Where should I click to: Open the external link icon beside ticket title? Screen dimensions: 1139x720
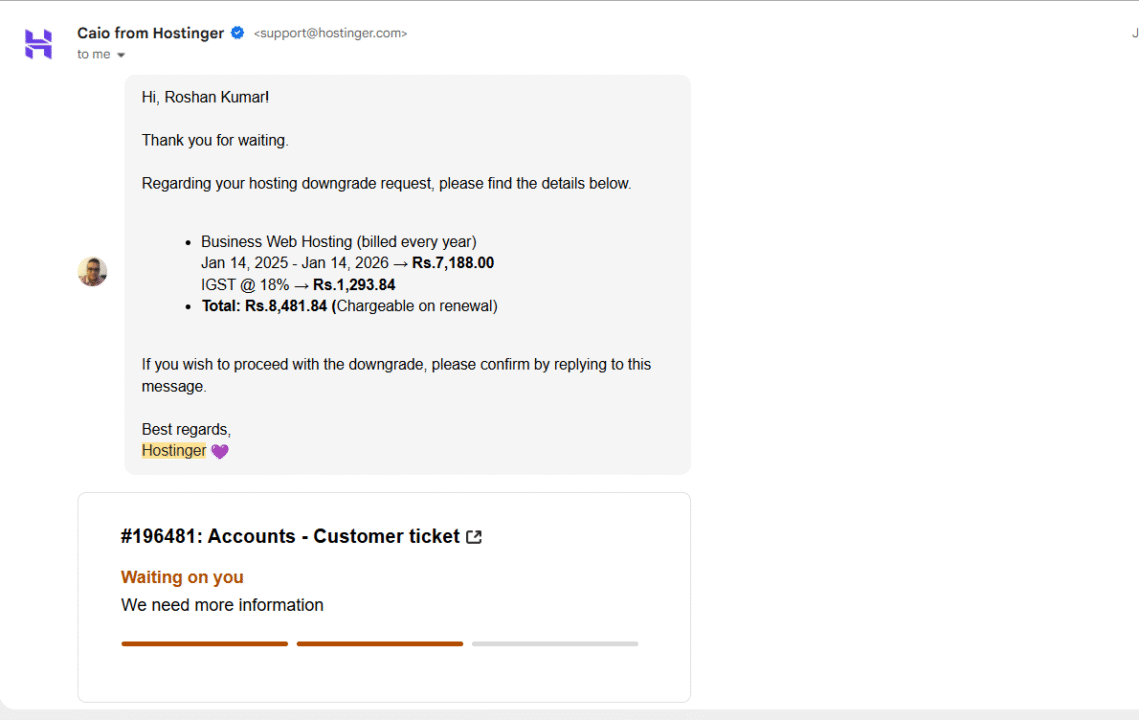click(x=474, y=537)
